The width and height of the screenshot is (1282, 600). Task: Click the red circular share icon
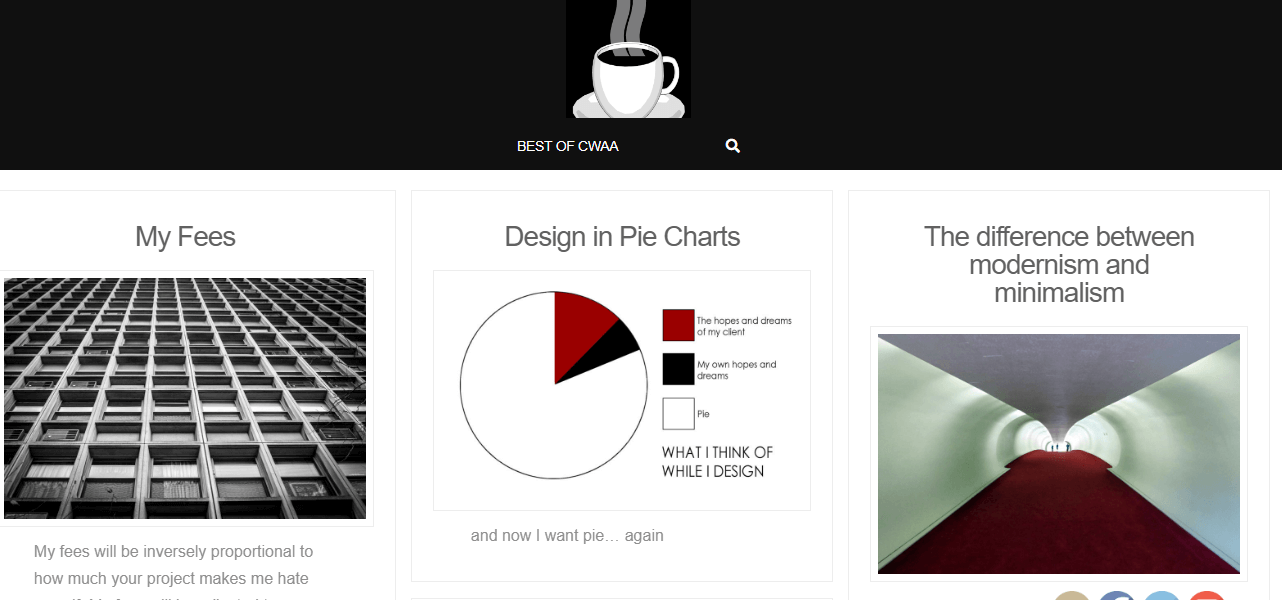tap(1207, 596)
